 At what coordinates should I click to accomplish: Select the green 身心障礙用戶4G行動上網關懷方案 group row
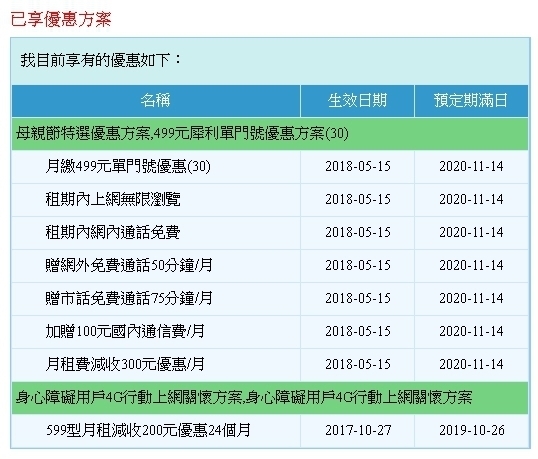tap(270, 398)
